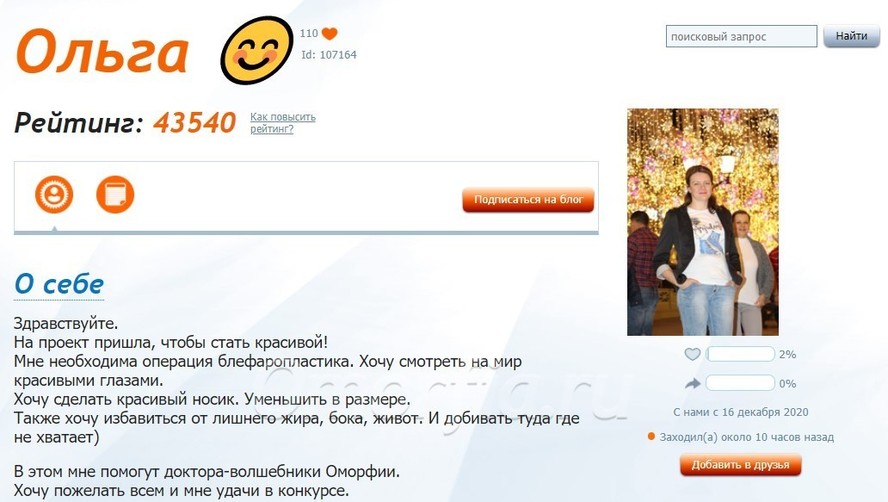Click the 2% likes progress bar
Screen dimensions: 888x502
(x=741, y=354)
